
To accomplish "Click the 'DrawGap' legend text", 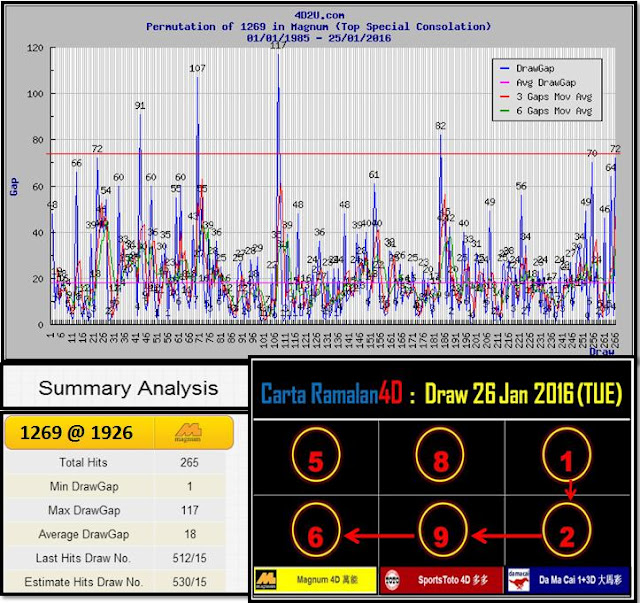I will (535, 69).
